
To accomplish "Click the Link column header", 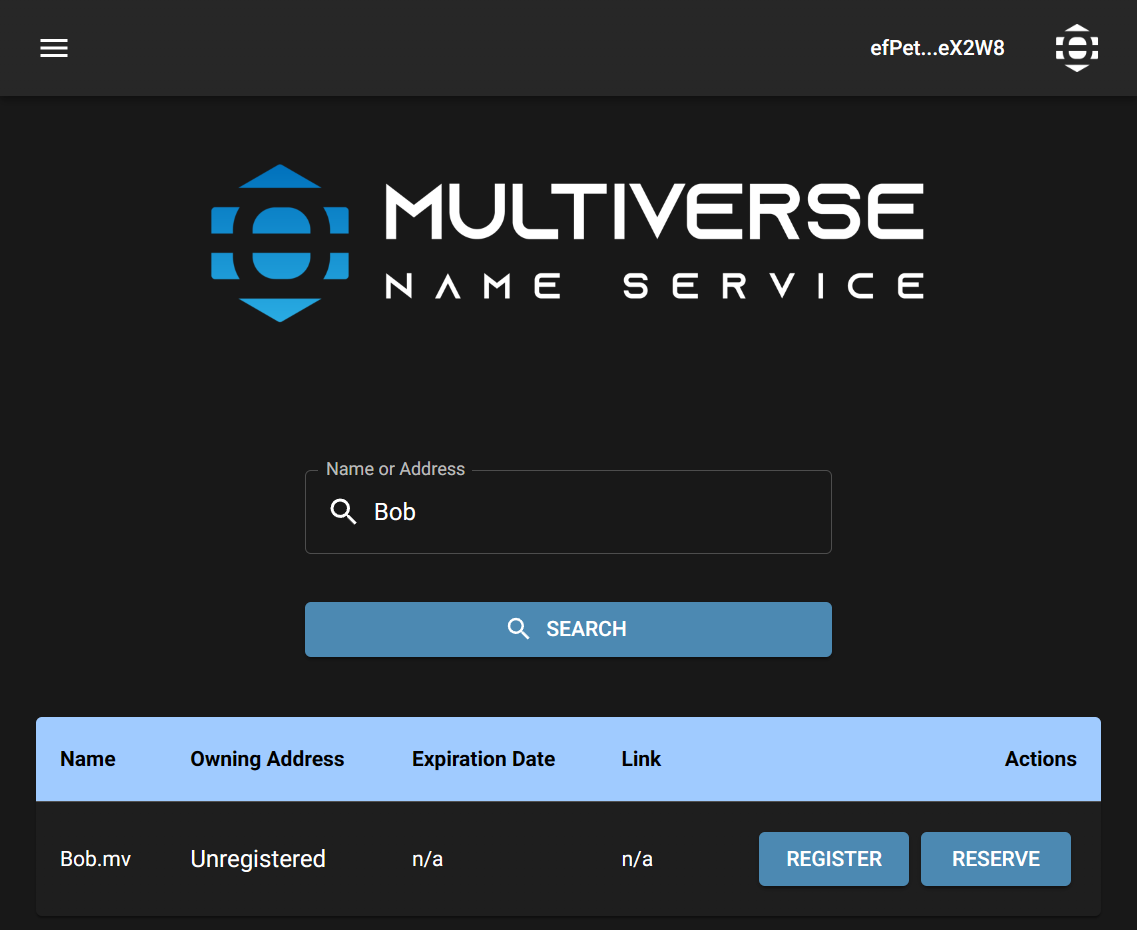I will coord(641,759).
